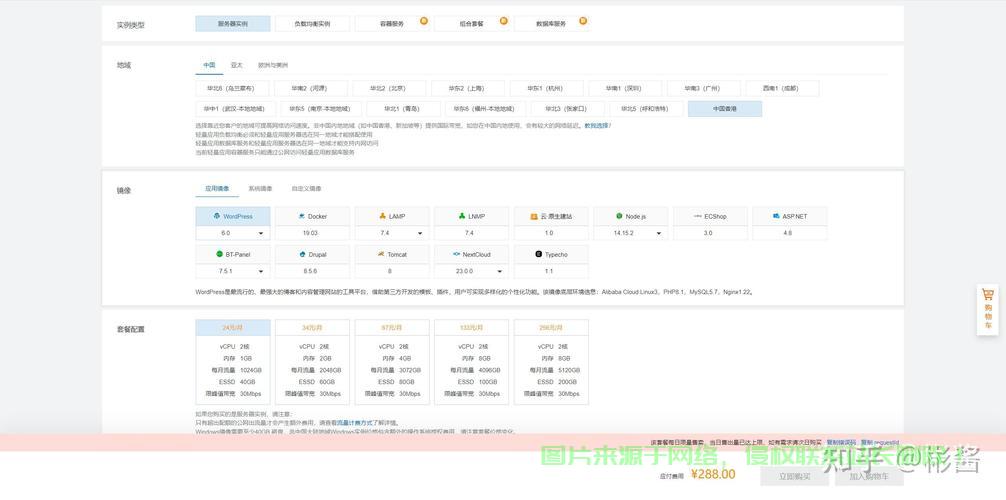Choose region 华东6 (福州-本地地域)
This screenshot has width=1006, height=500.
(486, 109)
